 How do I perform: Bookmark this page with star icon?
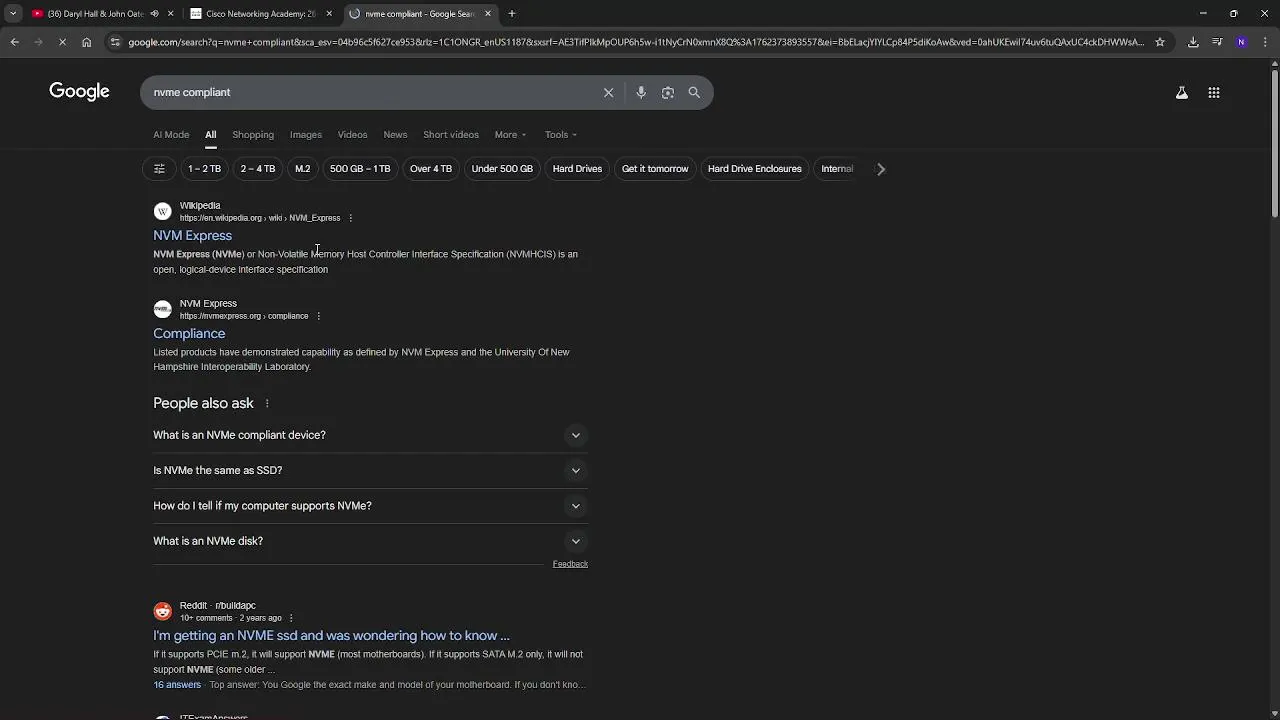[1160, 42]
